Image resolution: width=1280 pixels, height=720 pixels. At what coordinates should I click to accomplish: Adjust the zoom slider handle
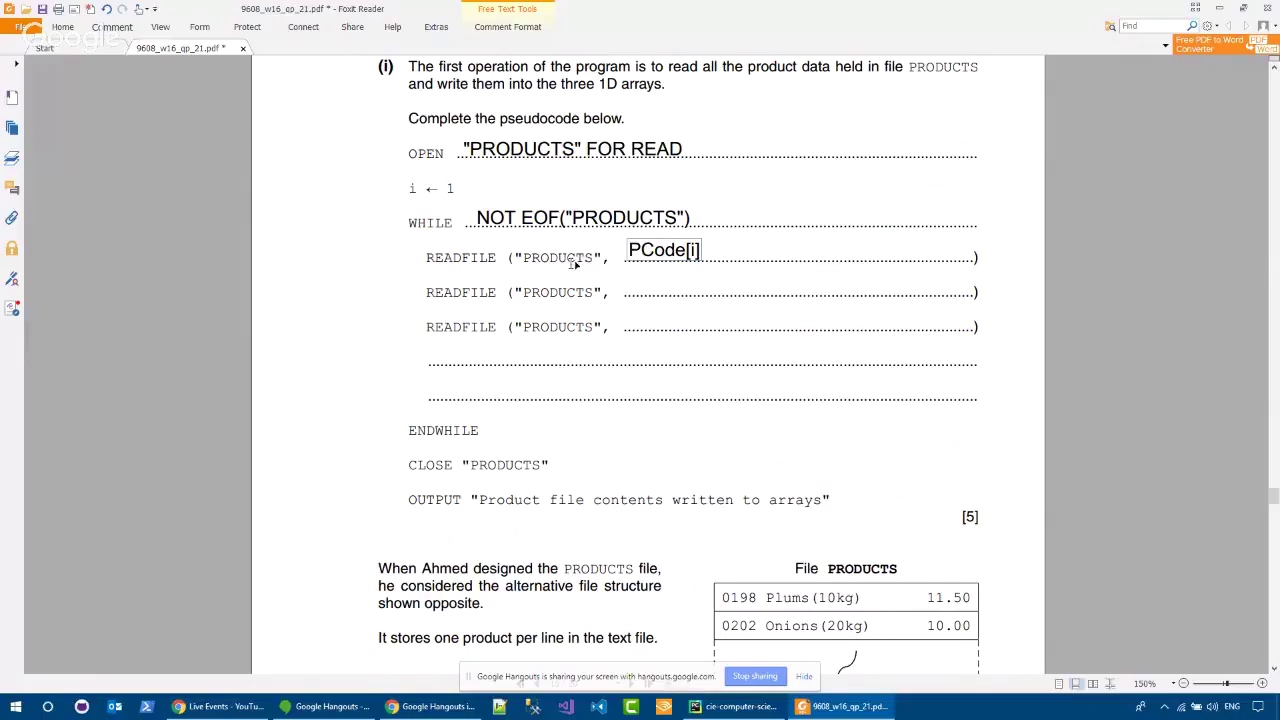(1226, 684)
